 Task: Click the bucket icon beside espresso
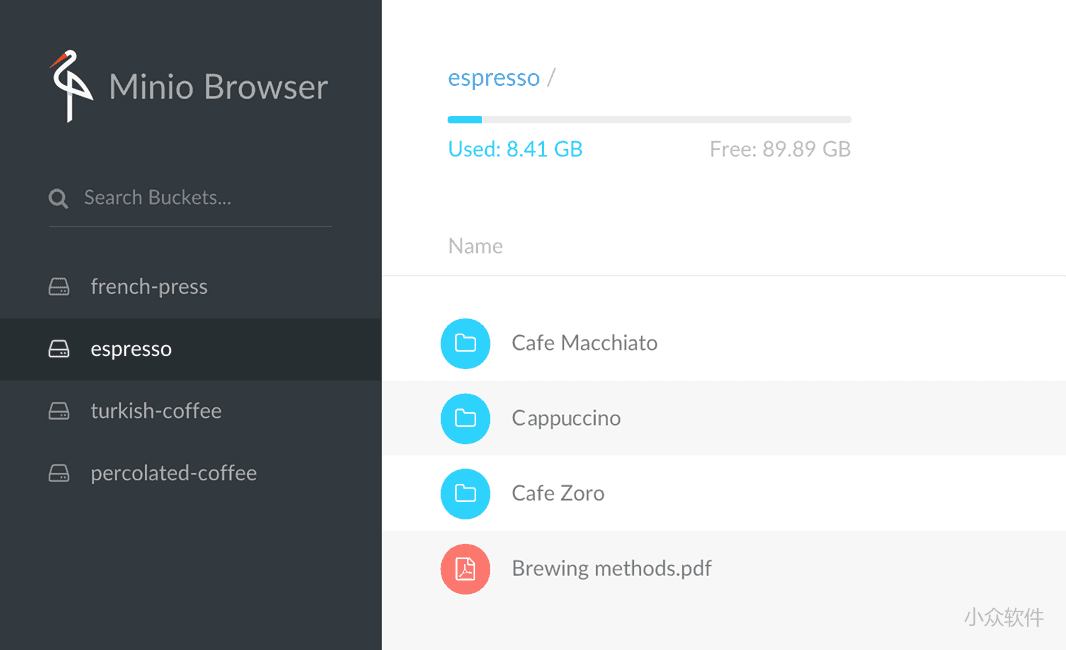pyautogui.click(x=59, y=349)
